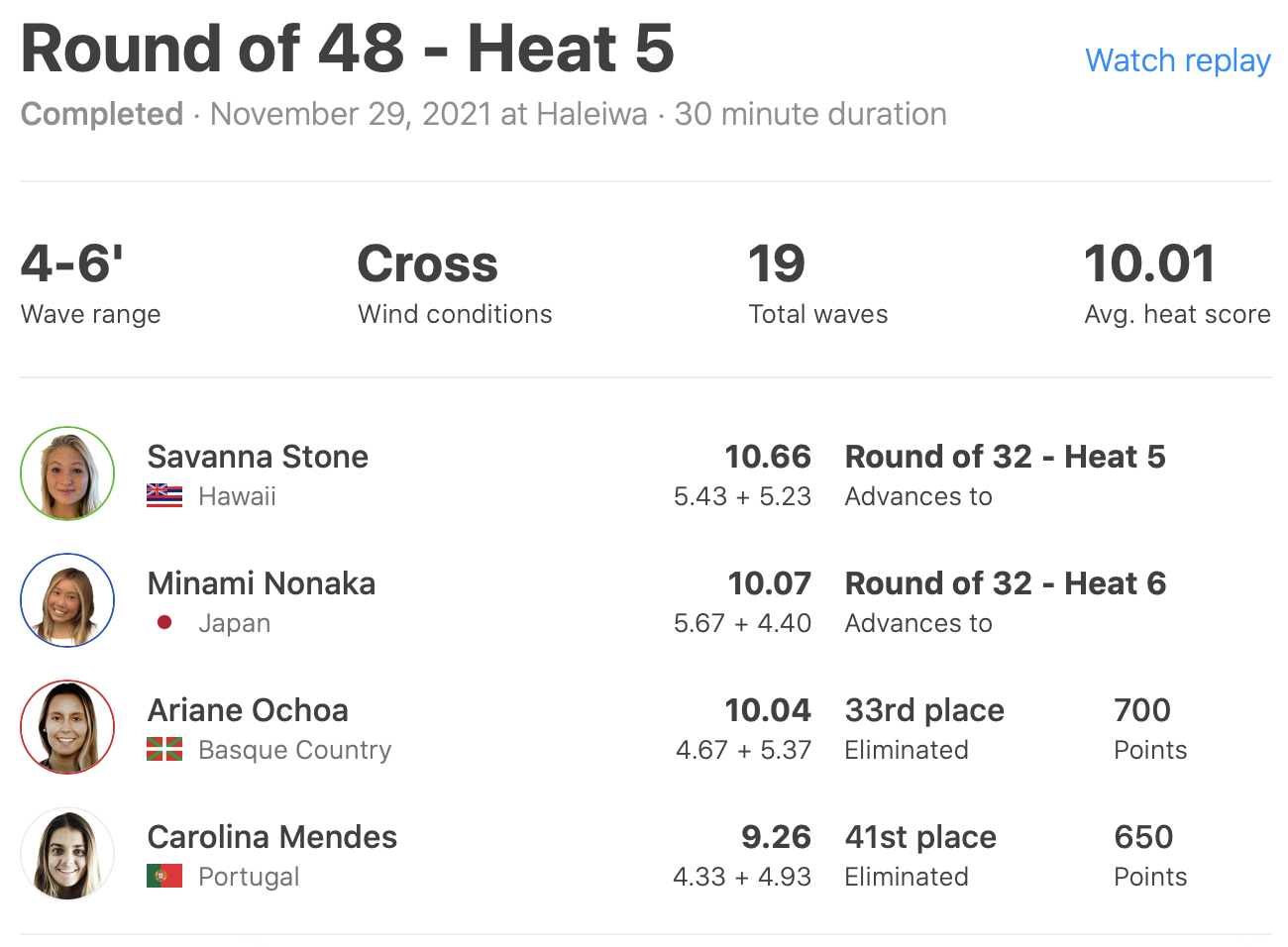Open Minami Nonaka's profile photo
Screen dimensions: 1288x947
coord(67,600)
